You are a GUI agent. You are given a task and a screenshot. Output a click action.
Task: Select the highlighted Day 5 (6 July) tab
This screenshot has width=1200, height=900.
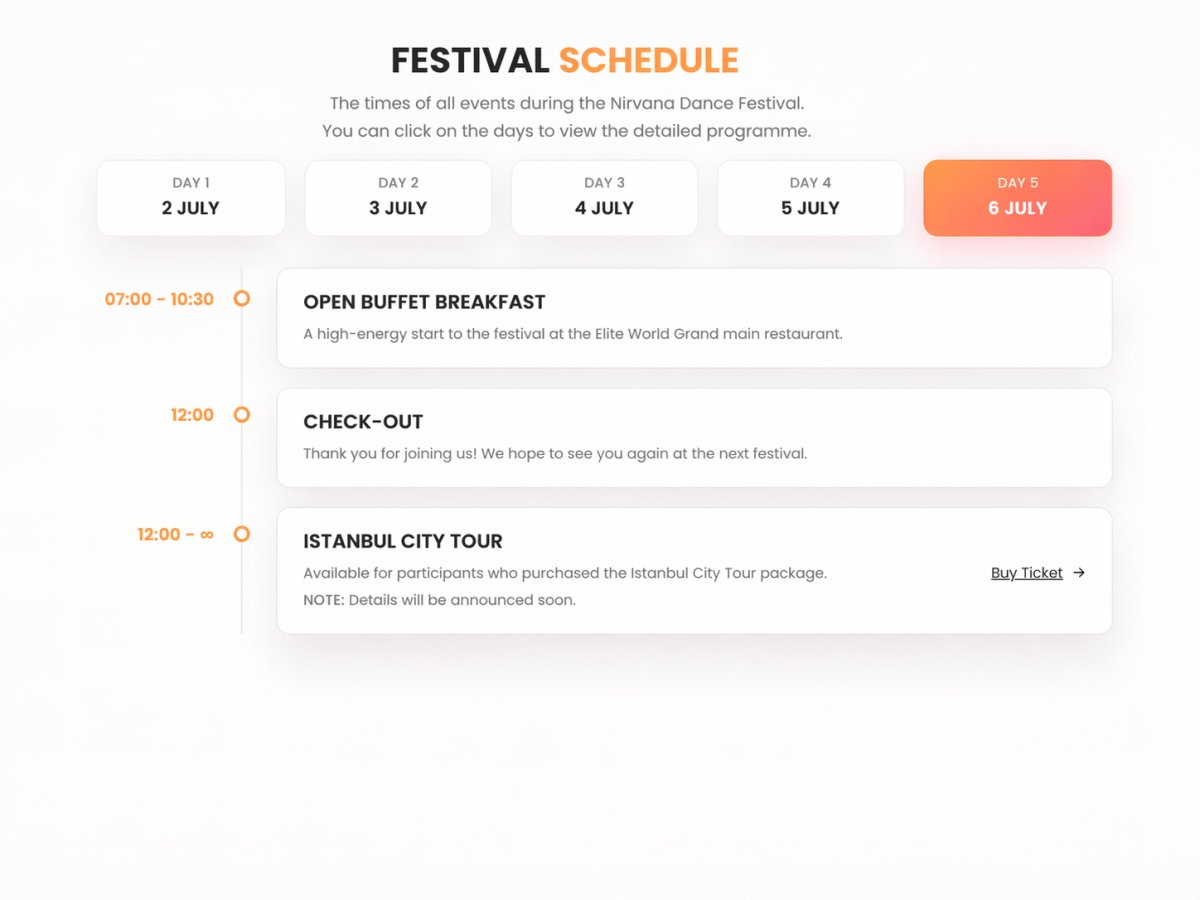[1017, 198]
